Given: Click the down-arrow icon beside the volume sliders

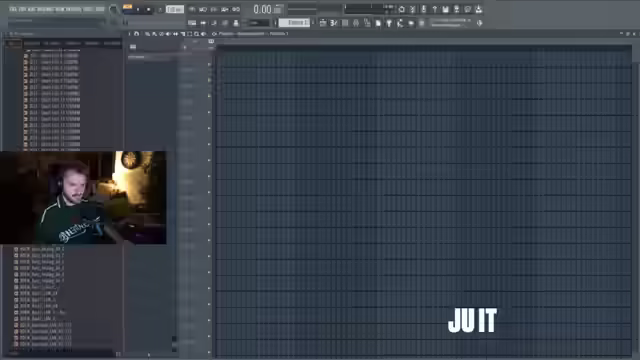Looking at the screenshot, I should click(x=480, y=23).
